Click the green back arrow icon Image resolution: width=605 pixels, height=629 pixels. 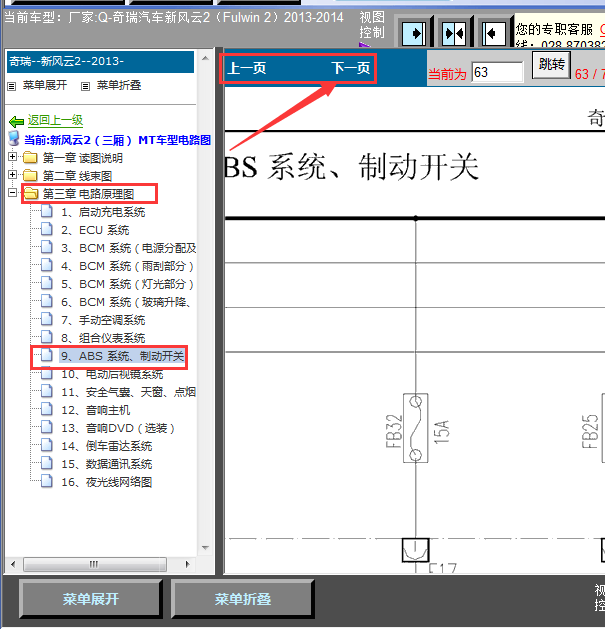coord(16,121)
